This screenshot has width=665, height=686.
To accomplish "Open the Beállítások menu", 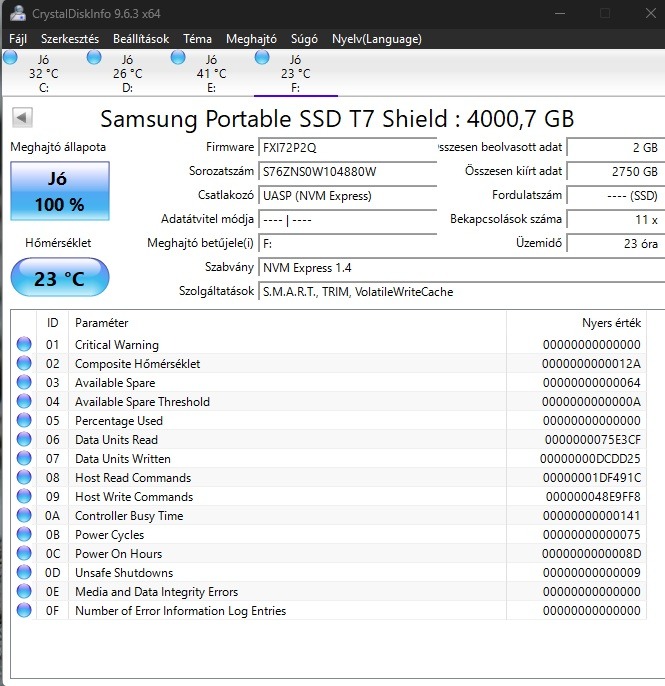I will [141, 39].
